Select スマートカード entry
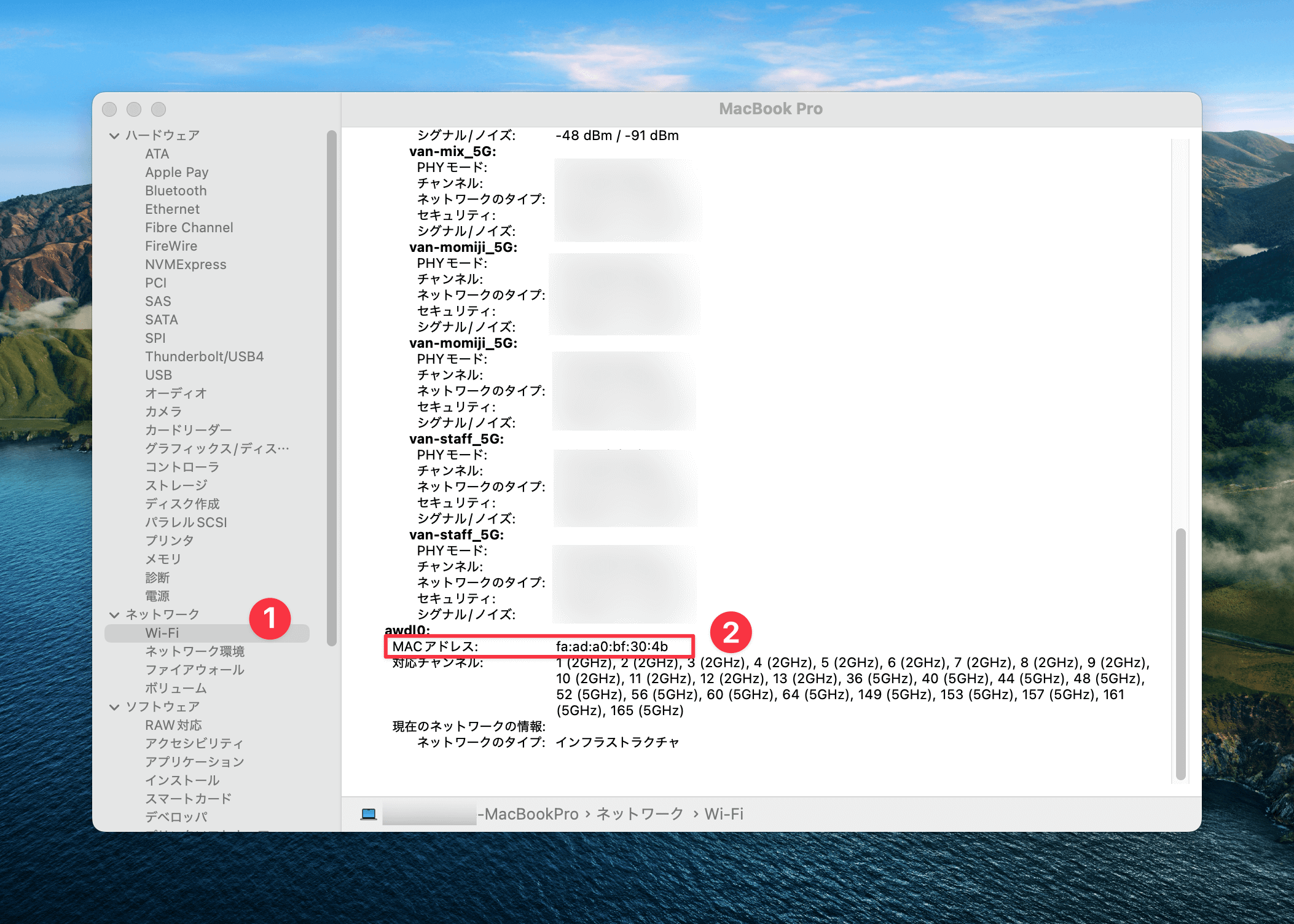 tap(189, 799)
